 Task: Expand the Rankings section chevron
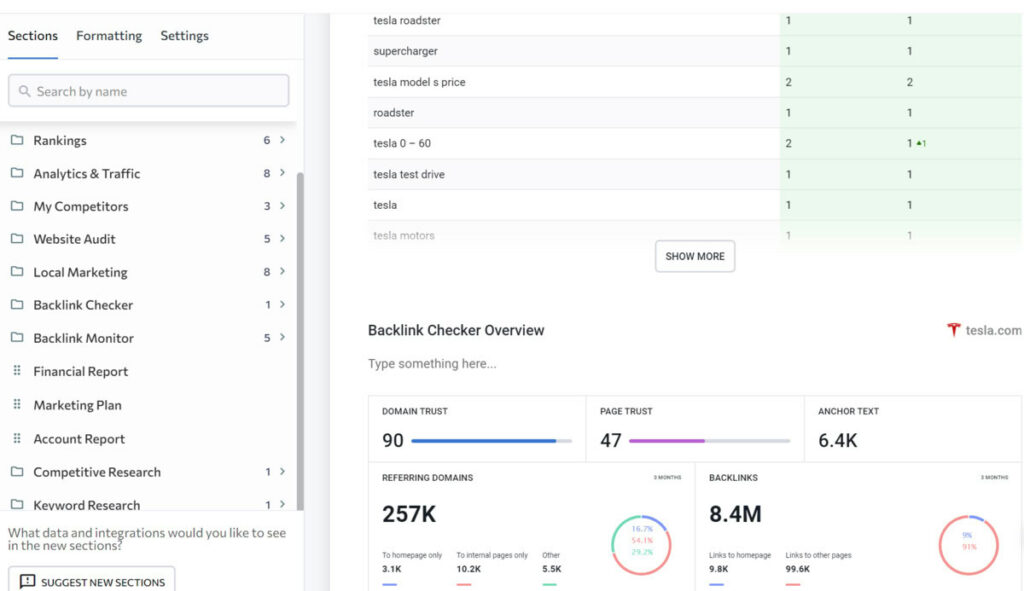point(282,140)
